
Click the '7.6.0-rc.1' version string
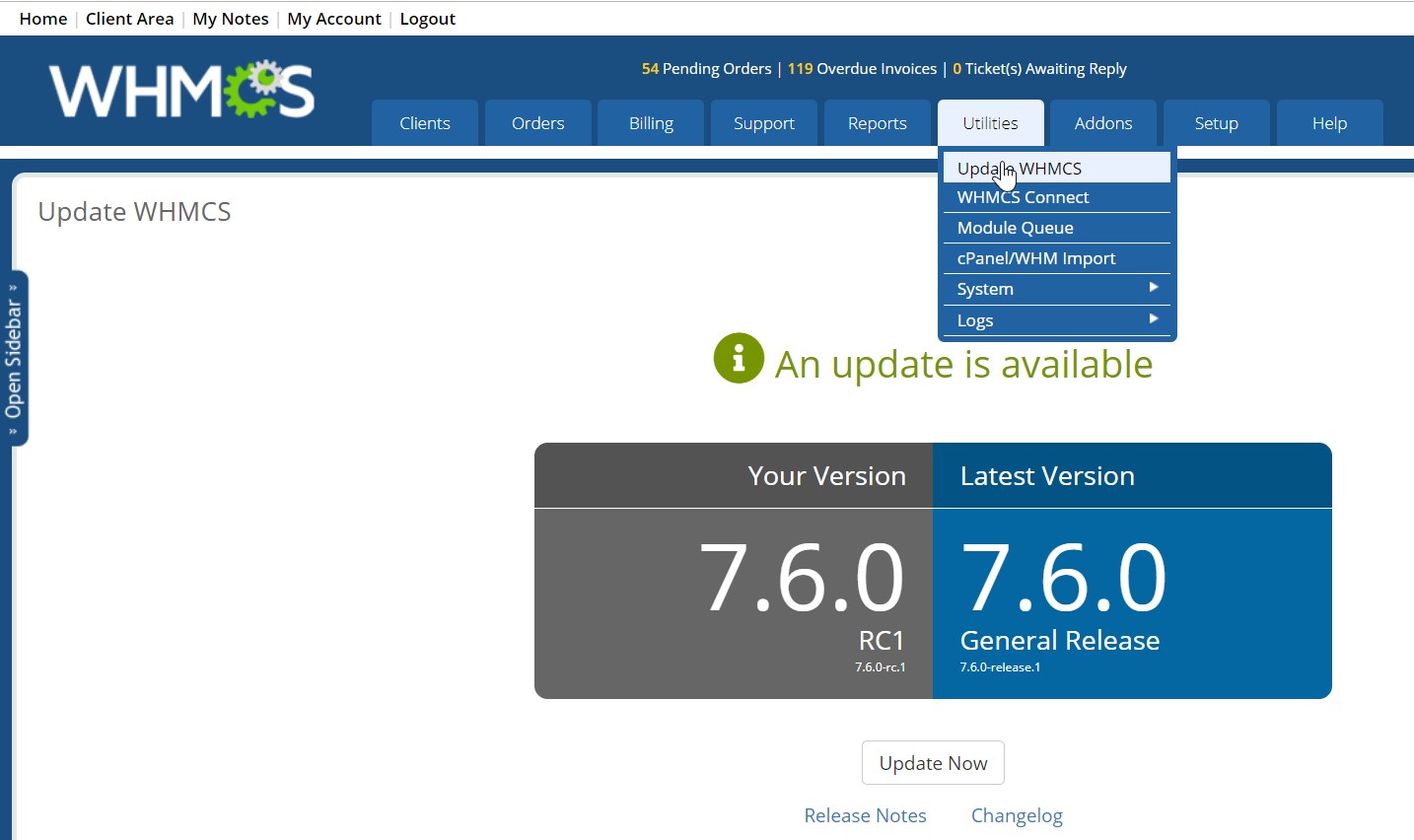tap(881, 667)
